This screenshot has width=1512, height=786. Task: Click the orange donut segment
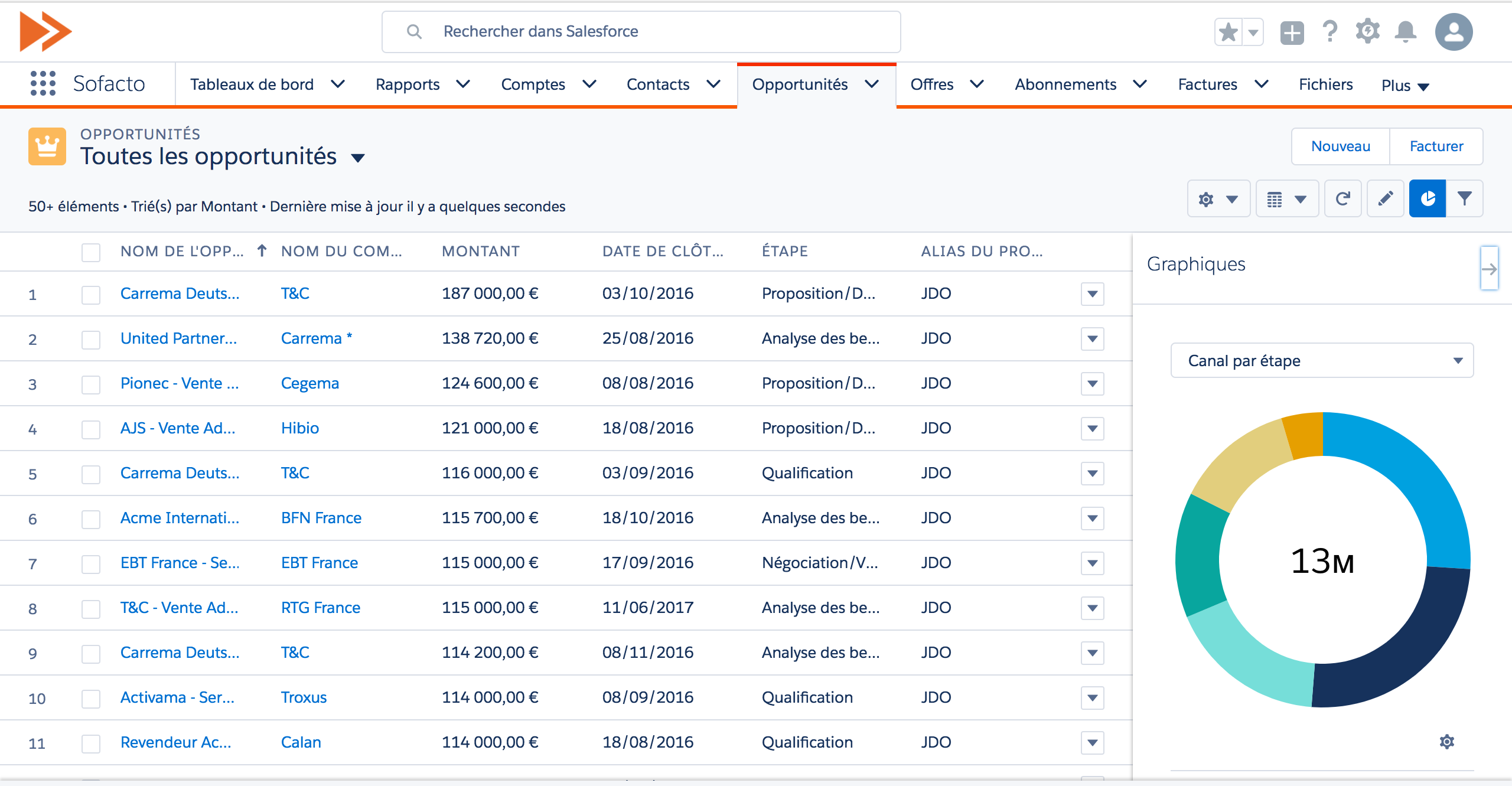pos(1306,435)
